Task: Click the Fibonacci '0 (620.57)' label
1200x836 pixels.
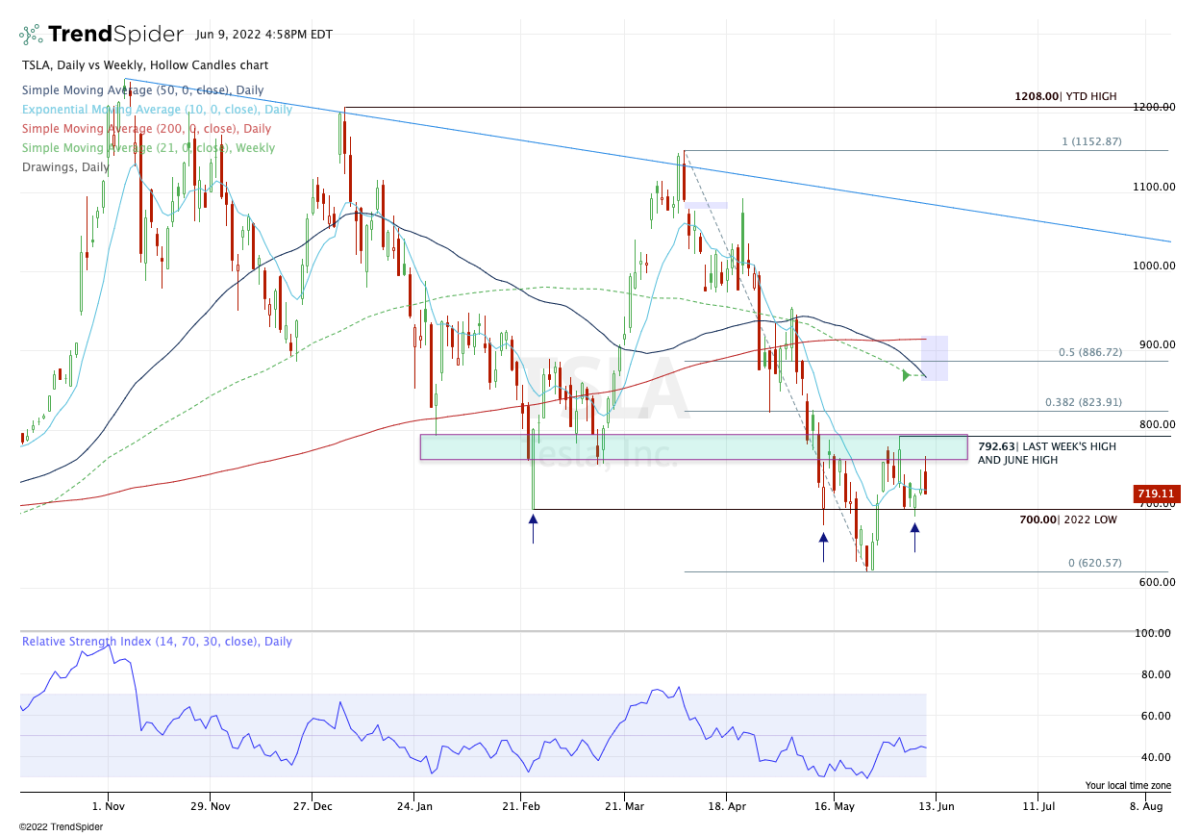Action: click(1095, 563)
